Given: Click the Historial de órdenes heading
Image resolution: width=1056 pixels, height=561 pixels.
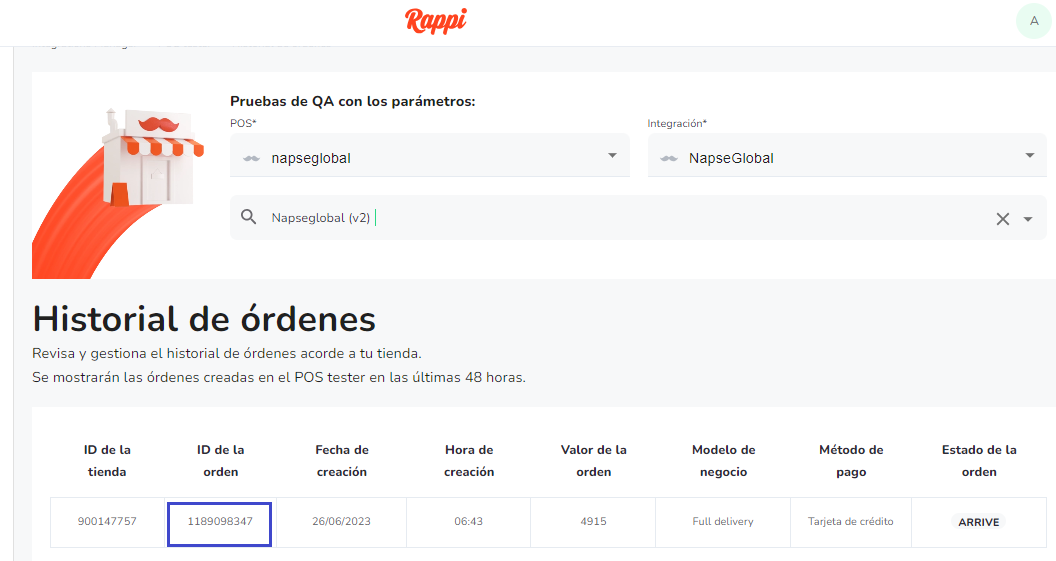Looking at the screenshot, I should click(x=204, y=319).
